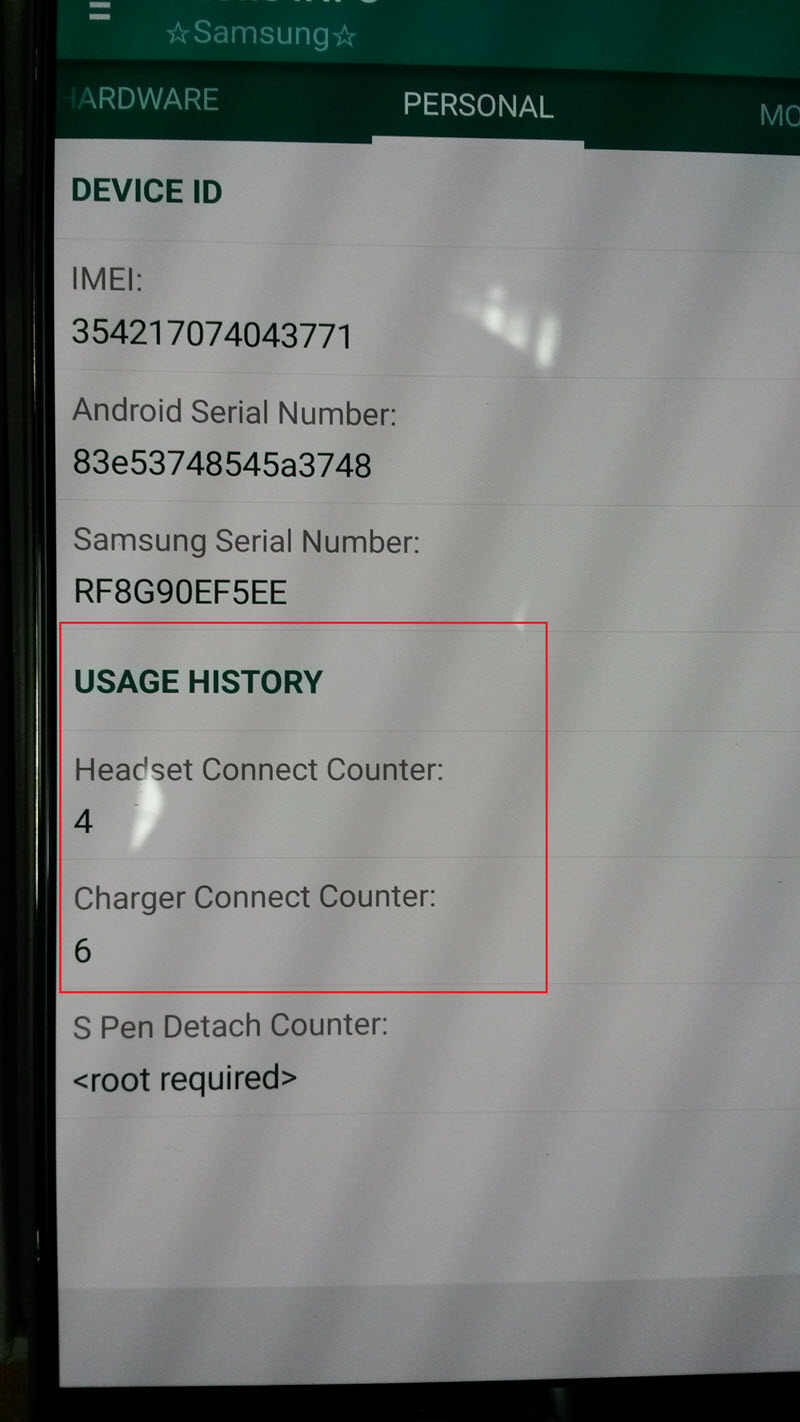Select the Samsung Serial Number label
Viewport: 800px width, 1422px height.
point(246,541)
